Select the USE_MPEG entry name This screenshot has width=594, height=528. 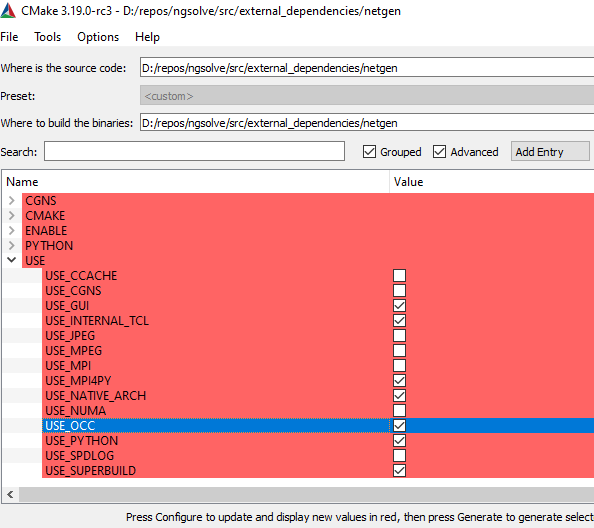[x=74, y=350]
